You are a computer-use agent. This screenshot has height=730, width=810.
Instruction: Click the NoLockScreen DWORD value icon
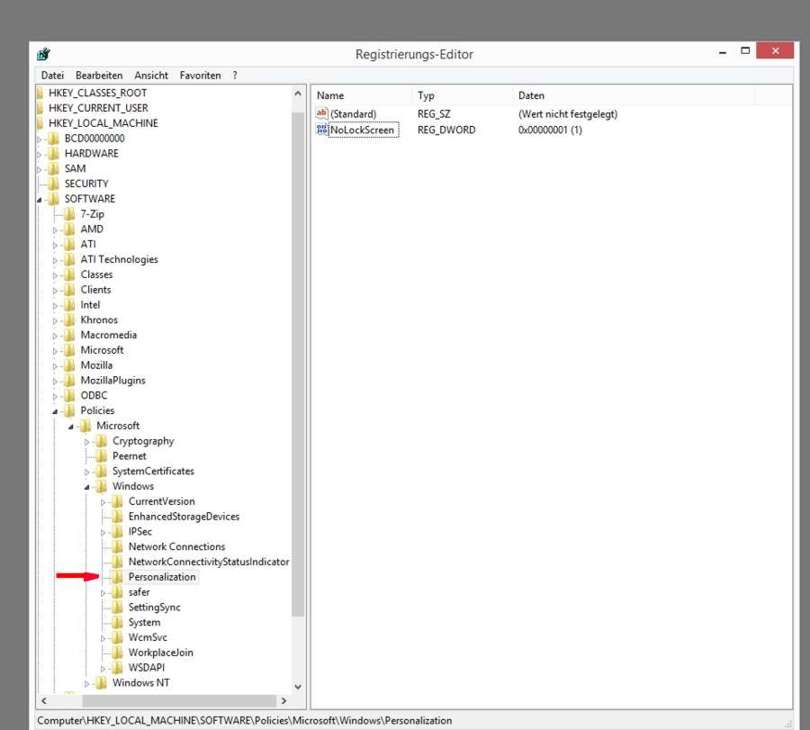coord(322,130)
